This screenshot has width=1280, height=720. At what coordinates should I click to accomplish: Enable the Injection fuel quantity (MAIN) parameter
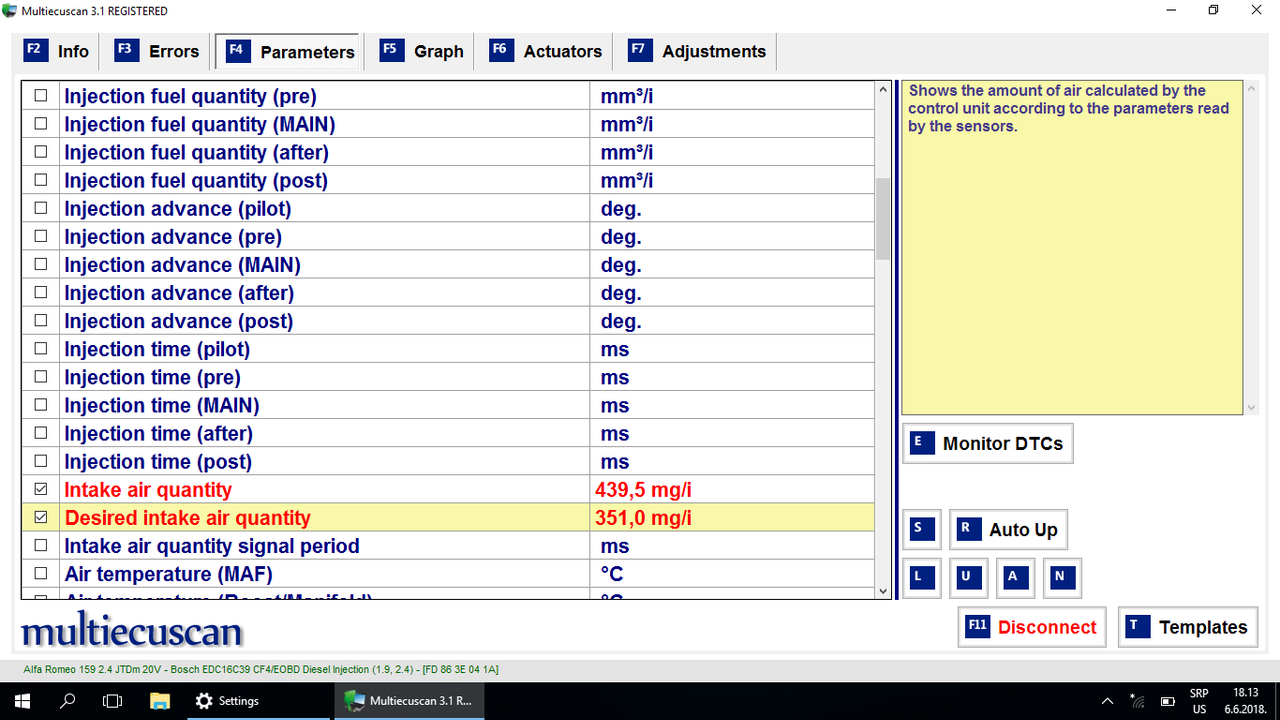pos(40,123)
